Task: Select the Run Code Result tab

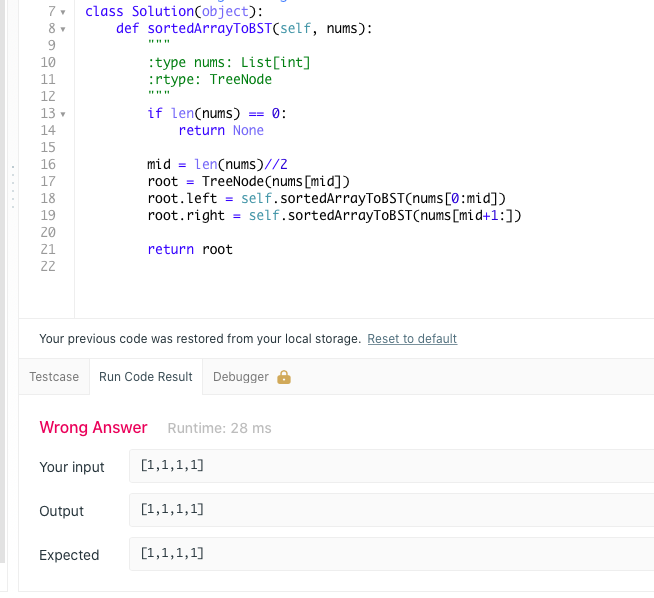Action: 146,377
